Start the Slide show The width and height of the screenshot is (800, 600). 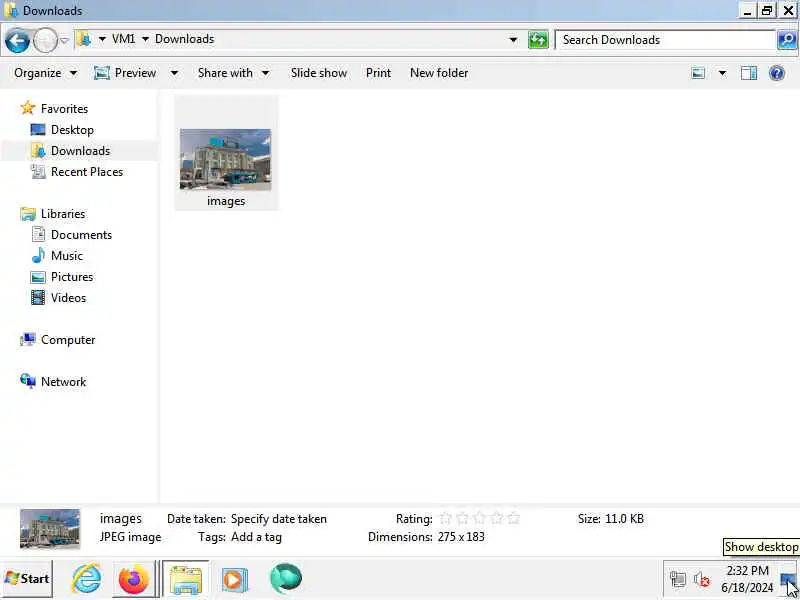(319, 73)
